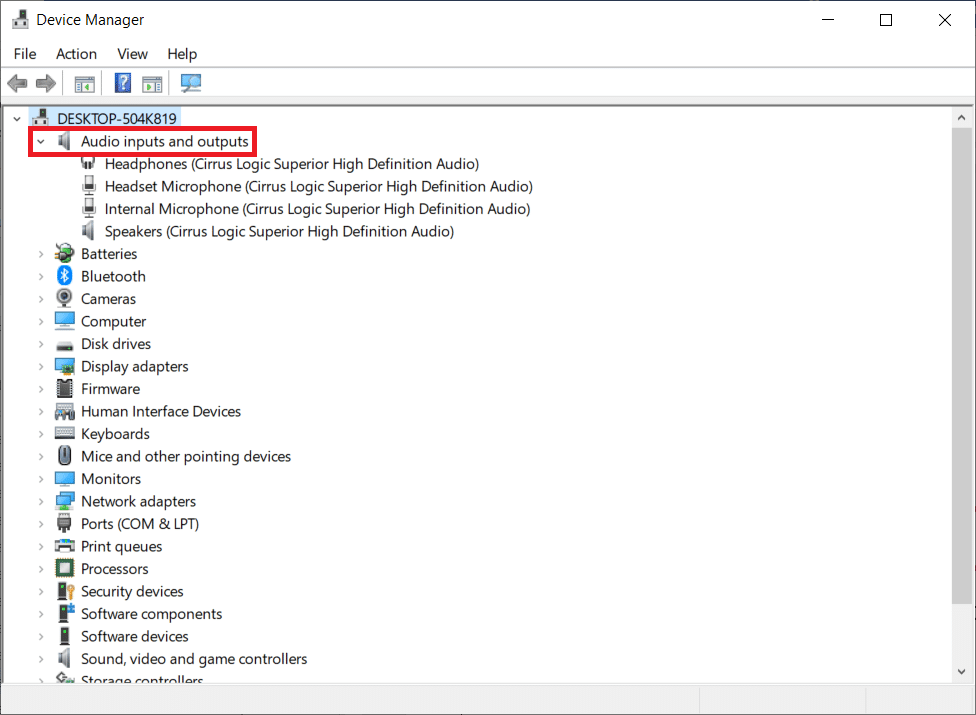
Task: Click the Back arrow toolbar icon
Action: (17, 83)
